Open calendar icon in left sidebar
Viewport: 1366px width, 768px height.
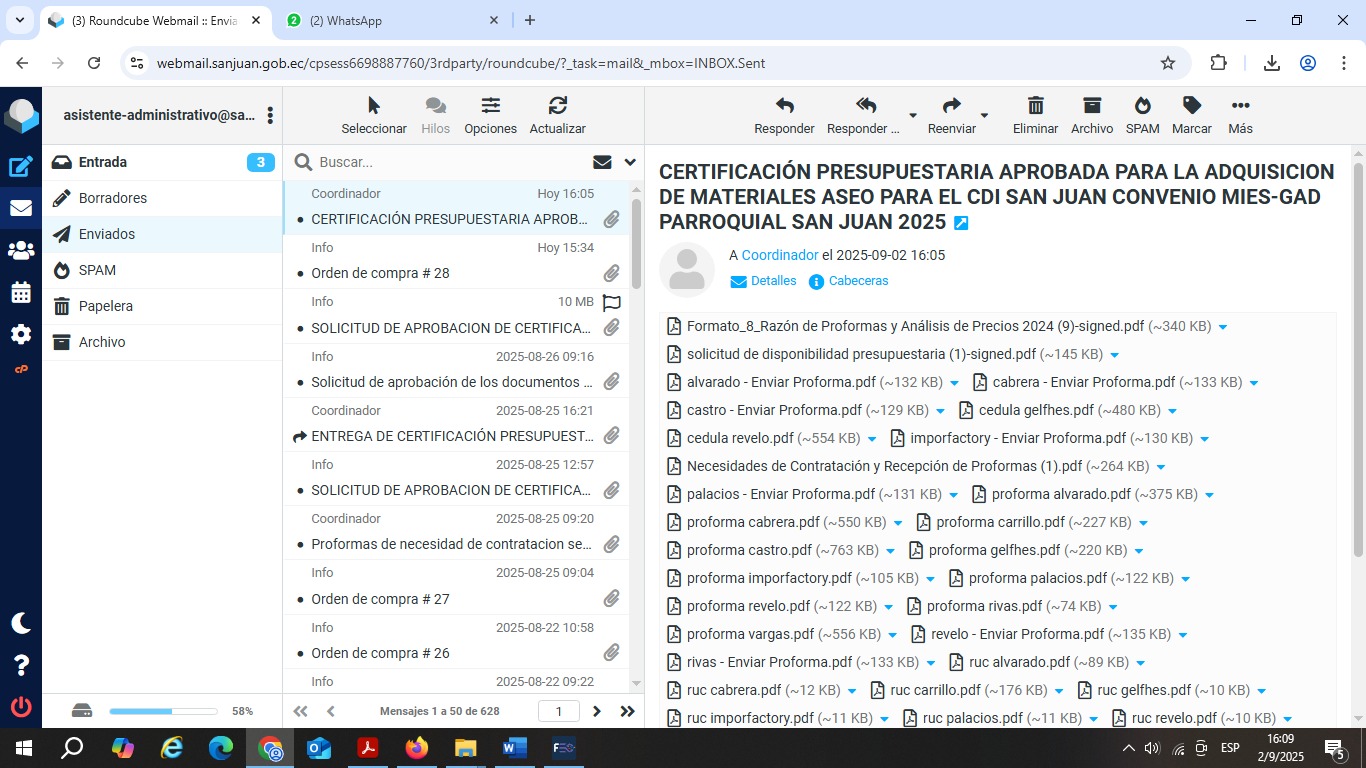21,292
